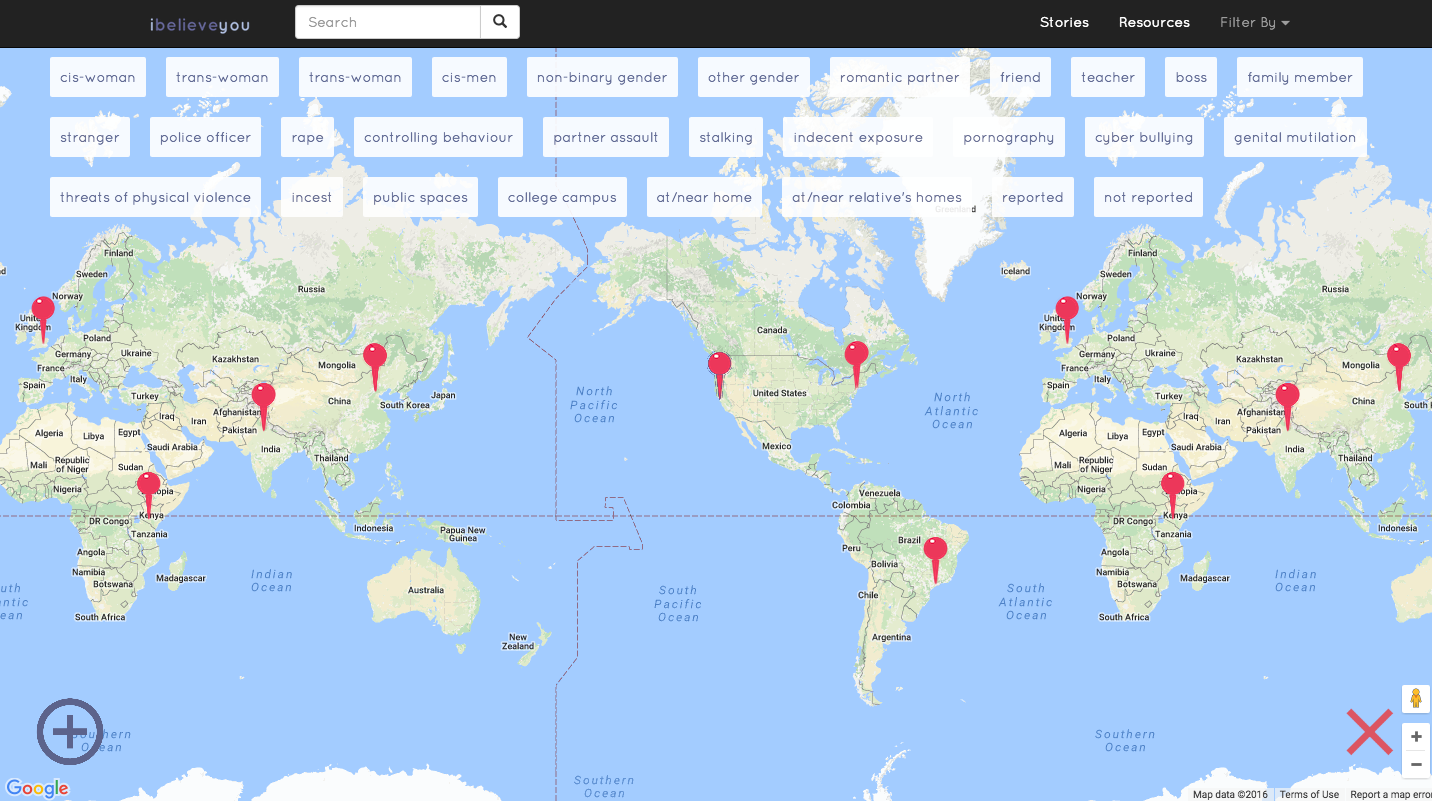Click the circled plus add-story icon
Screen dimensions: 1432x801
pyautogui.click(x=70, y=732)
